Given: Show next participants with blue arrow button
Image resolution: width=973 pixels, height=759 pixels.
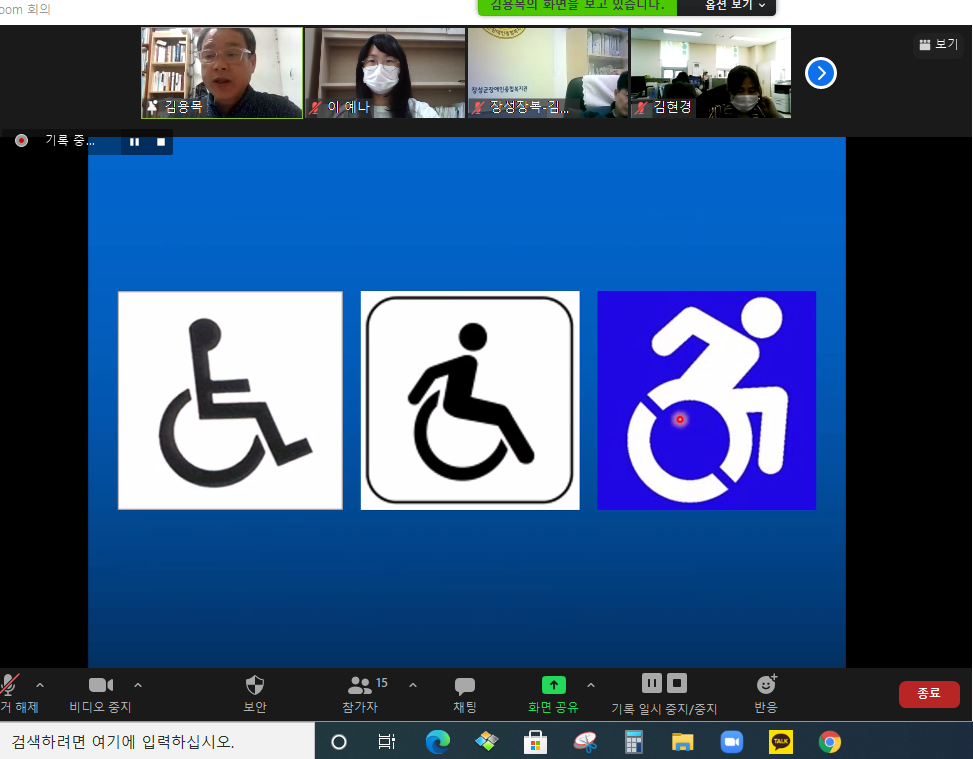Looking at the screenshot, I should pyautogui.click(x=821, y=73).
